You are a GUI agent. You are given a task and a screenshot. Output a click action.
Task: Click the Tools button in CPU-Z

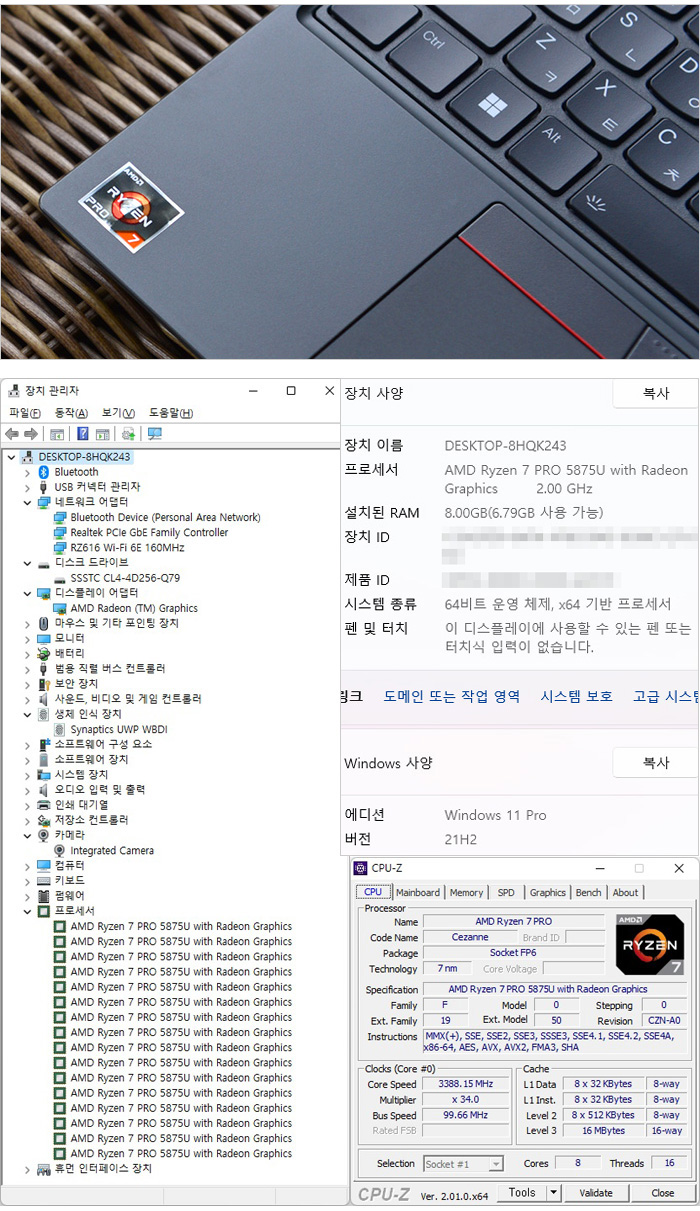(x=522, y=1193)
